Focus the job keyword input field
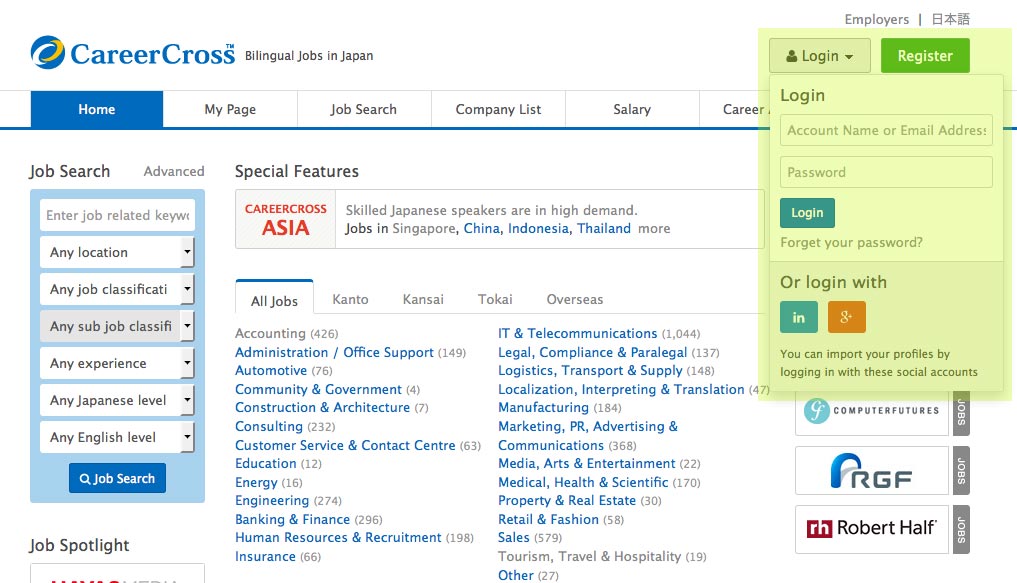 click(117, 215)
